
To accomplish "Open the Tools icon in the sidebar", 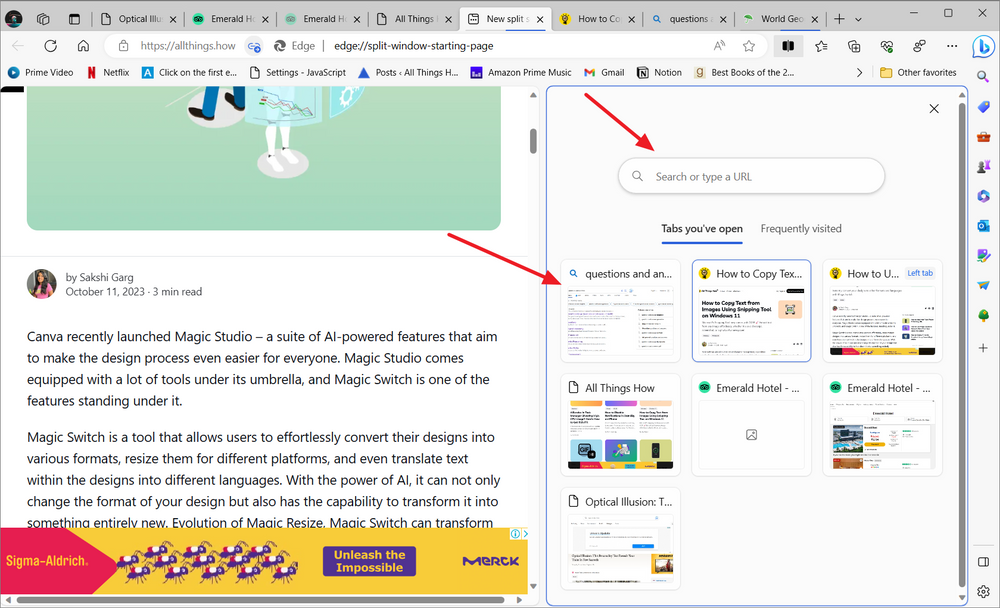I will click(984, 135).
